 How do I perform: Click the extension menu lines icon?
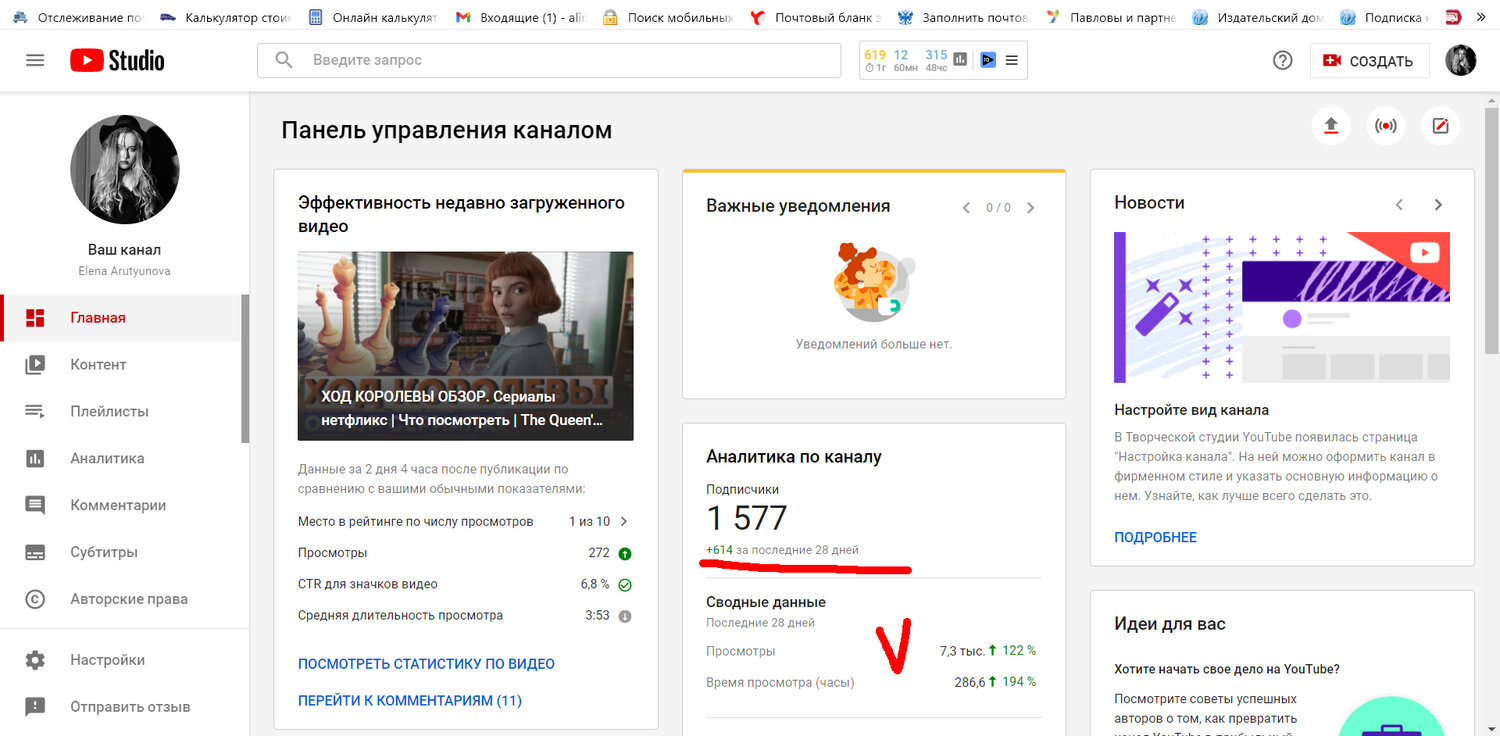pyautogui.click(x=1012, y=60)
